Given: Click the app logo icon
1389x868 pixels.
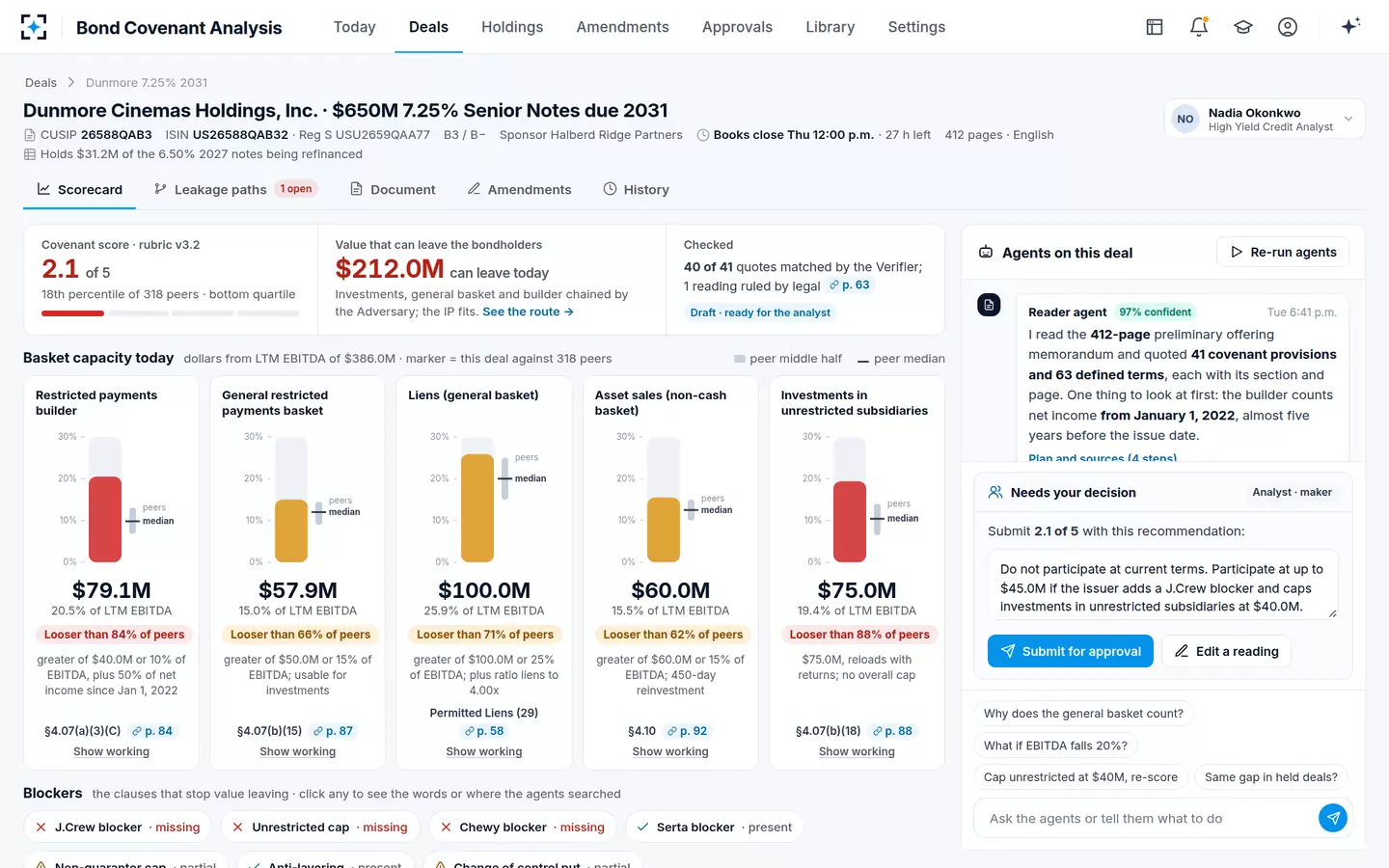Looking at the screenshot, I should coord(34,27).
